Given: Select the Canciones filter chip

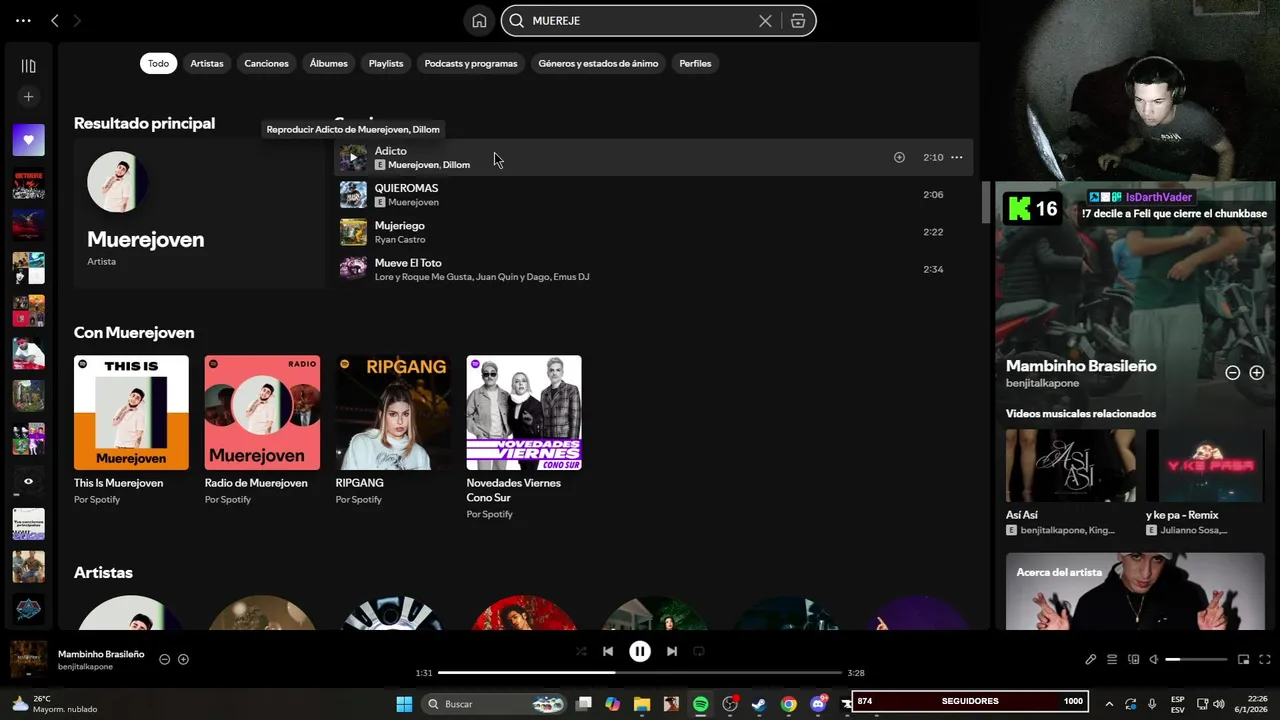Looking at the screenshot, I should click(x=266, y=63).
